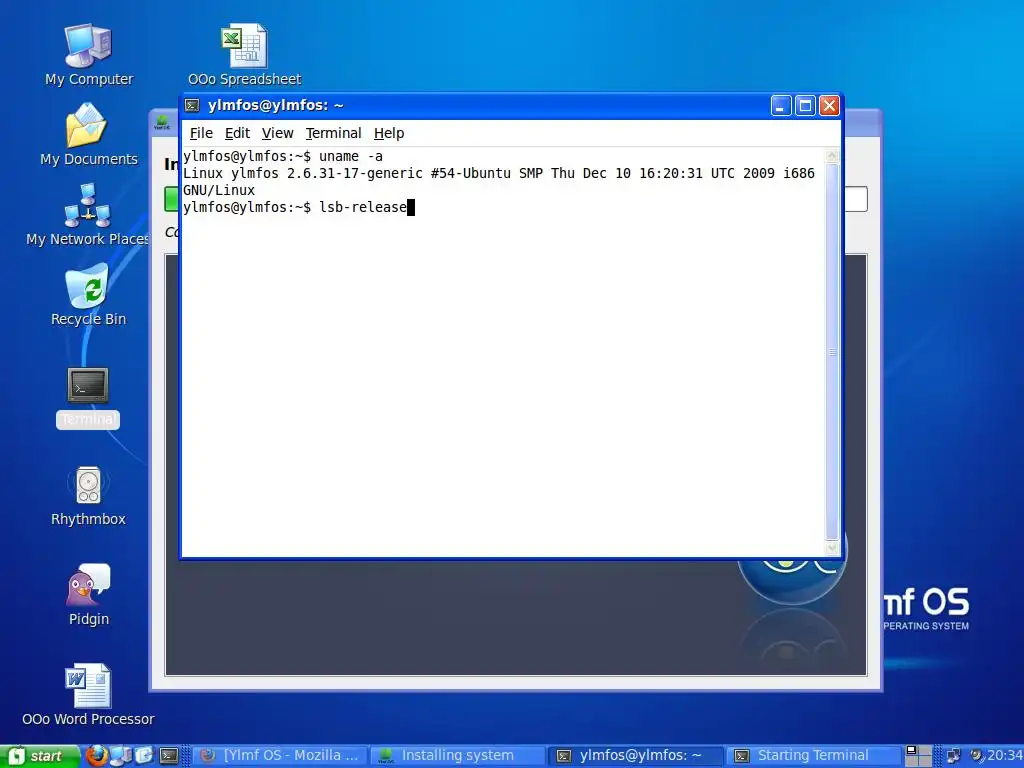Switch to Ylmf OS Mozilla taskbar window
This screenshot has height=768, width=1024.
(281, 756)
